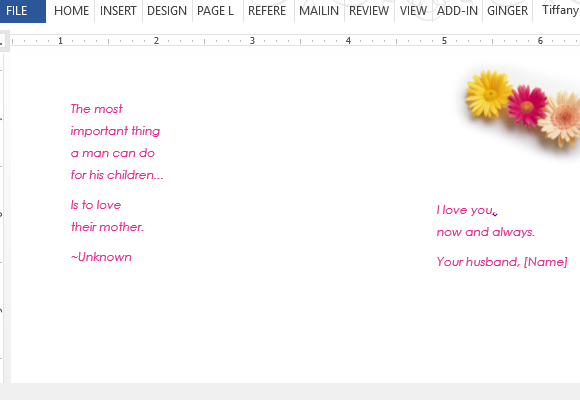The width and height of the screenshot is (580, 400).
Task: Open the INSERT ribbon tab
Action: point(118,11)
